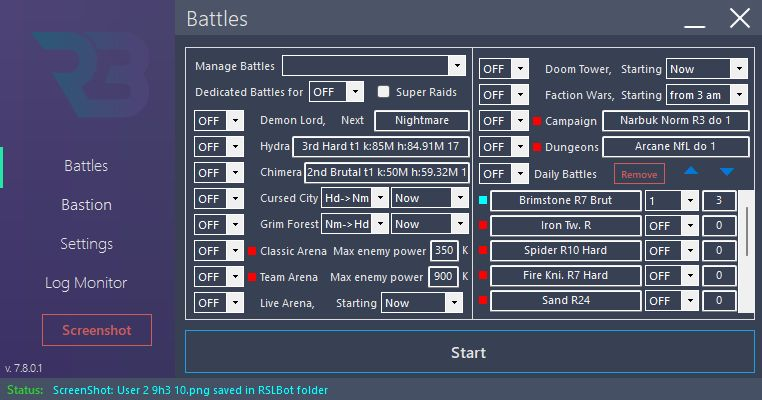The height and width of the screenshot is (400, 762).
Task: Open Doom Tower Starting Now dropdown
Action: pos(707,69)
